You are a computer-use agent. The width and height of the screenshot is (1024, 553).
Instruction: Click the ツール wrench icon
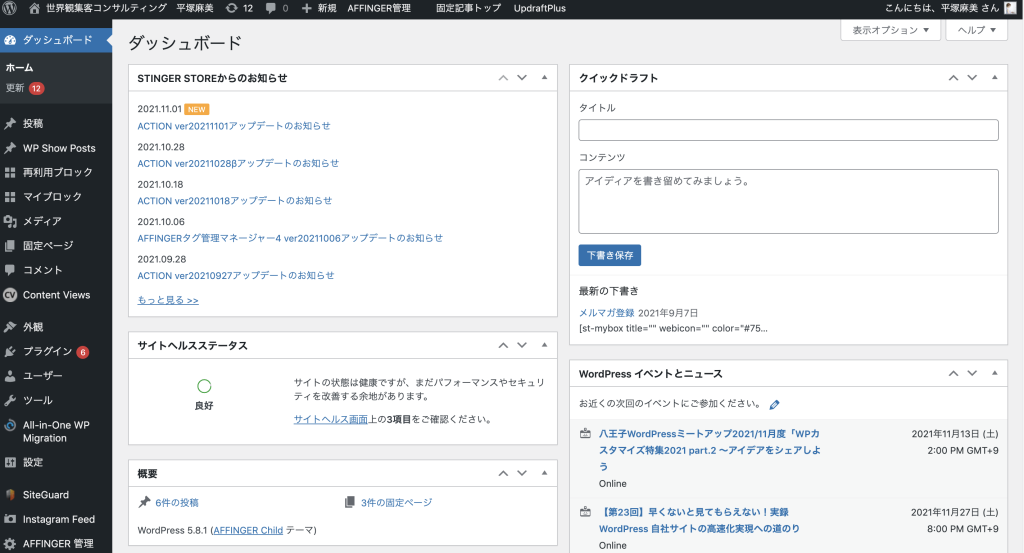pyautogui.click(x=10, y=400)
